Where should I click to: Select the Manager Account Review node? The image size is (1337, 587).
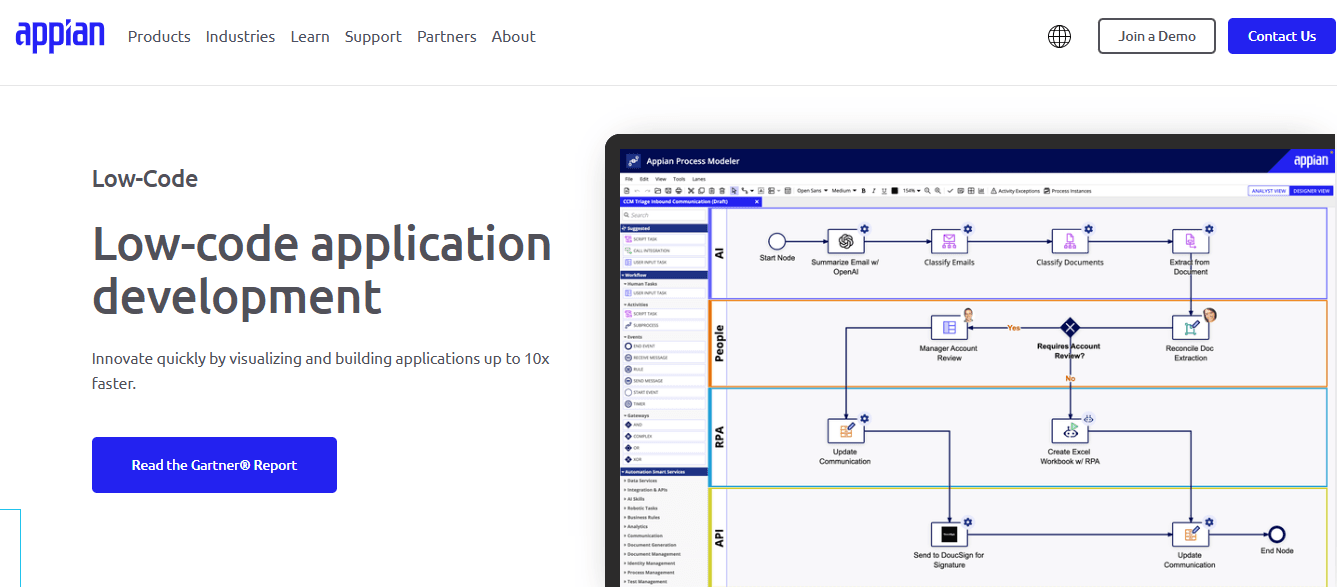coord(949,327)
